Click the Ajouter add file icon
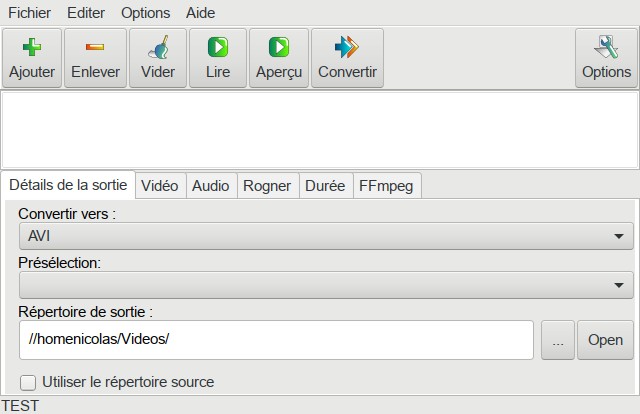Screen dimensions: 640x414 (x=32, y=48)
